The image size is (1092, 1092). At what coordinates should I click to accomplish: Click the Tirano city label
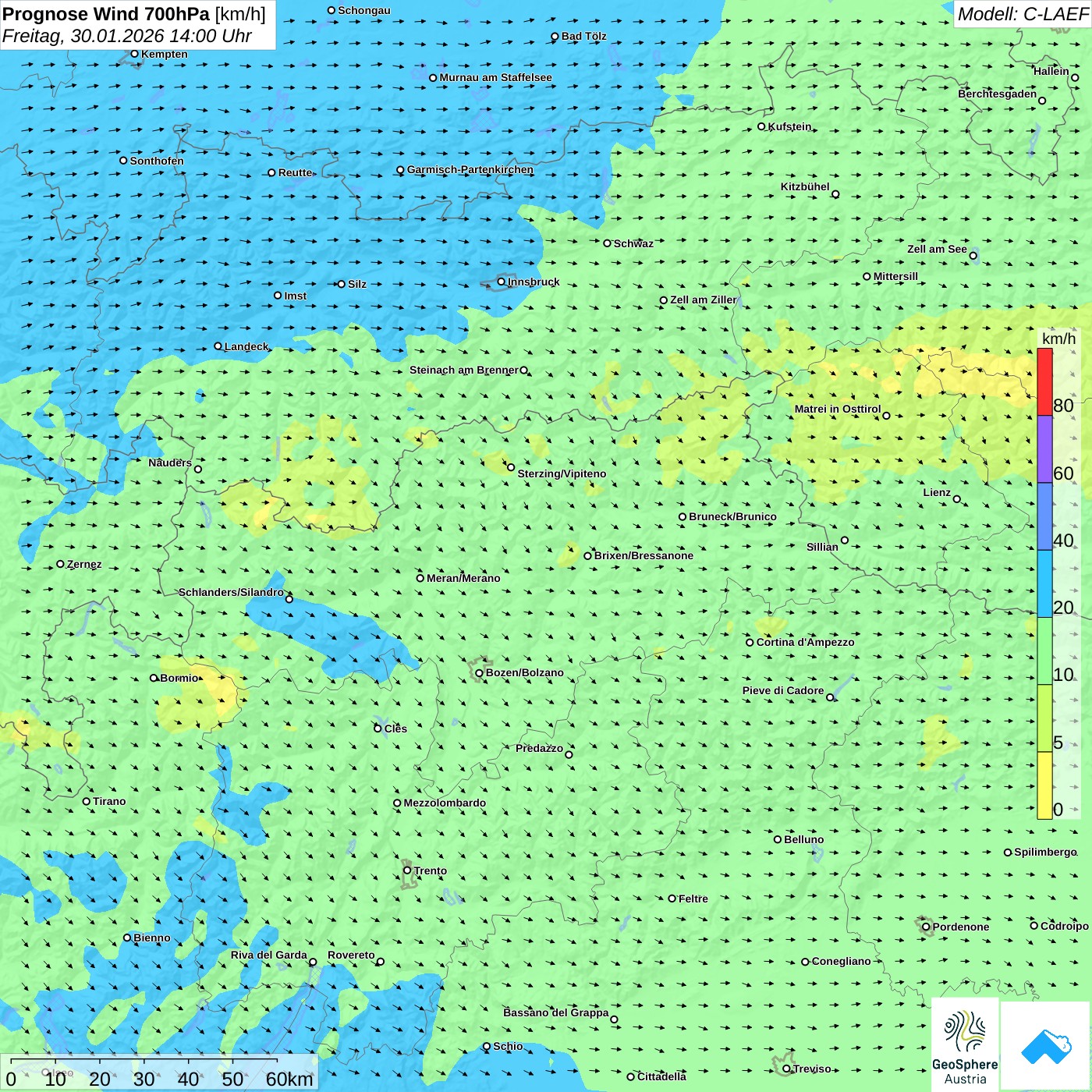pos(109,801)
